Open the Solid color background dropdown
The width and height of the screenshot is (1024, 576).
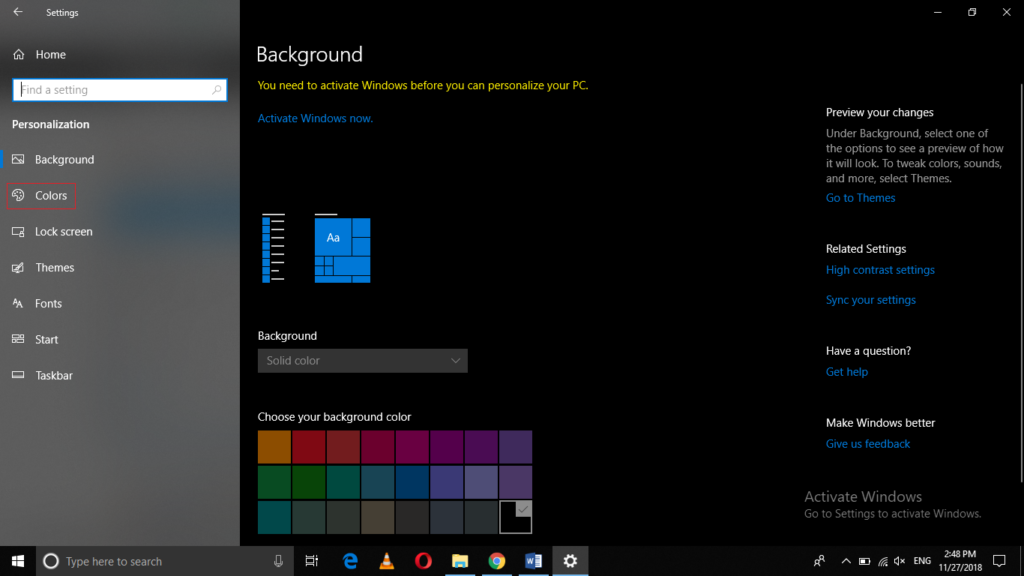[x=362, y=360]
